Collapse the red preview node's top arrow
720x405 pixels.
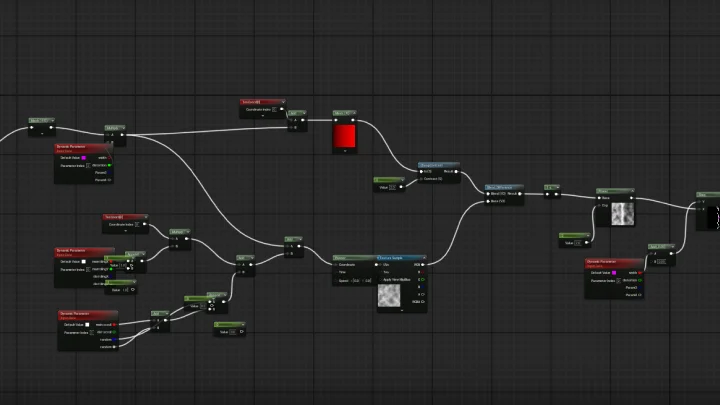354,113
